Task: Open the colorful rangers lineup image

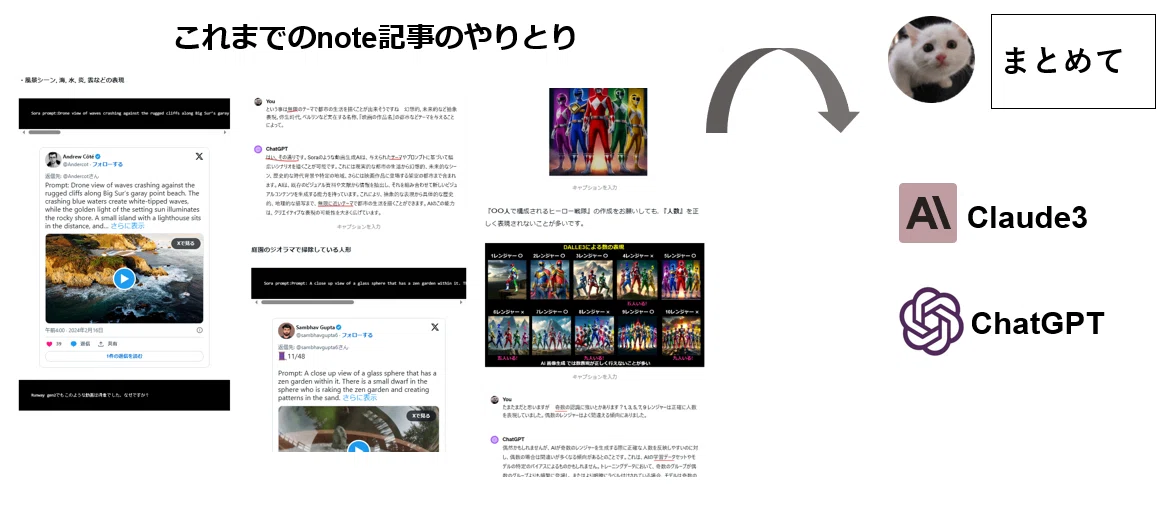Action: (x=598, y=132)
